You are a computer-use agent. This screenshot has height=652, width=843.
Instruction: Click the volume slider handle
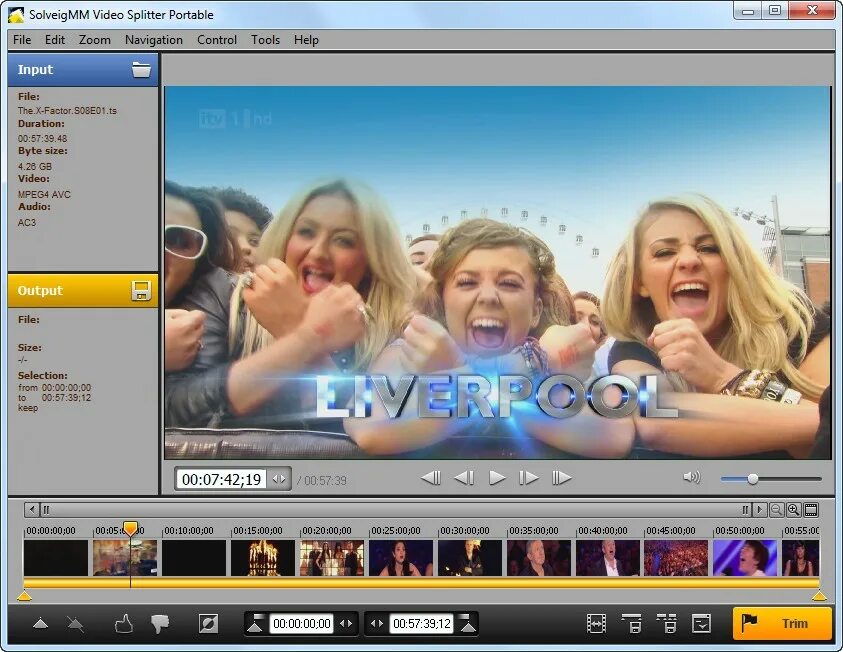753,478
